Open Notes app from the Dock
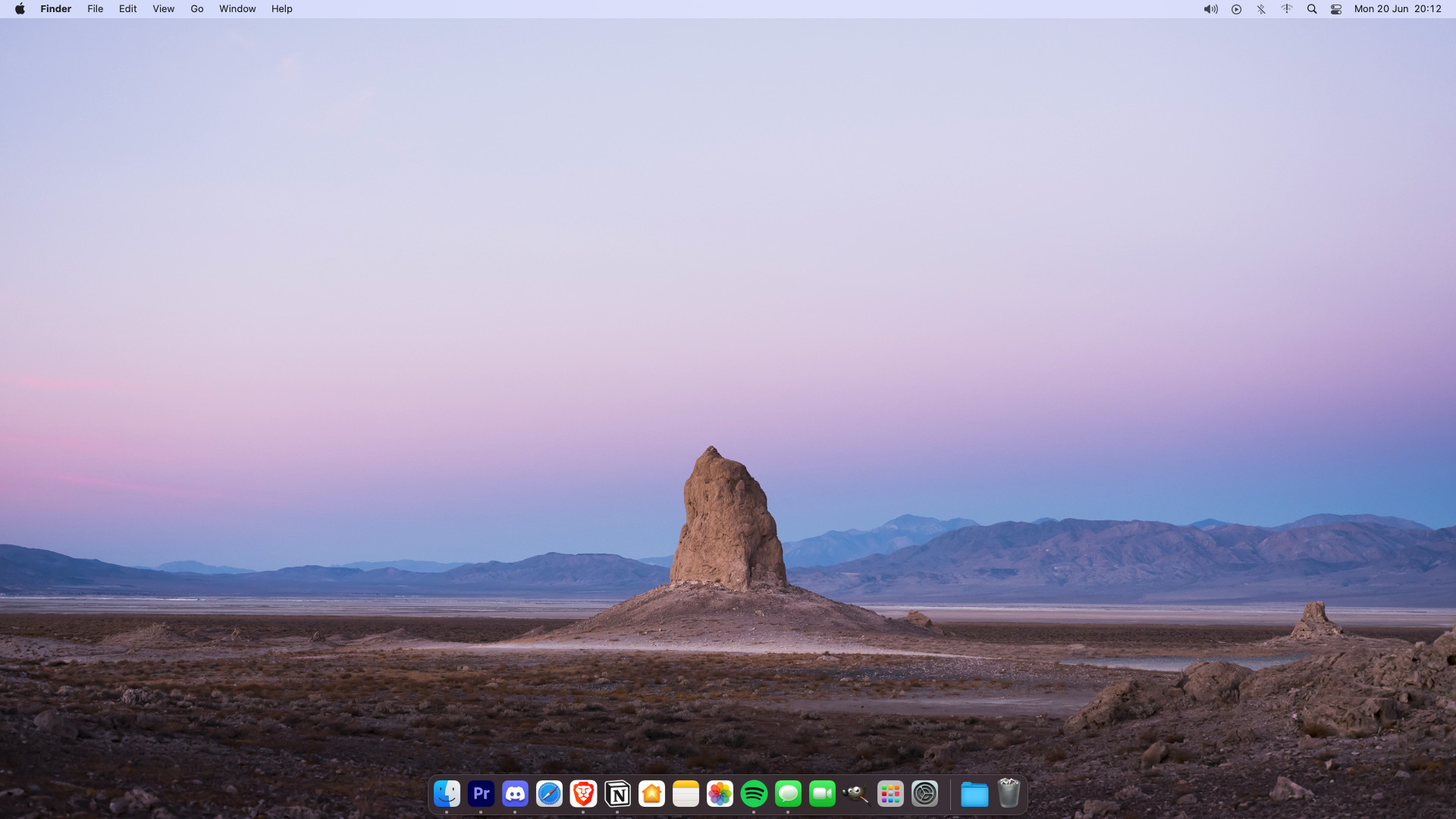 686,794
